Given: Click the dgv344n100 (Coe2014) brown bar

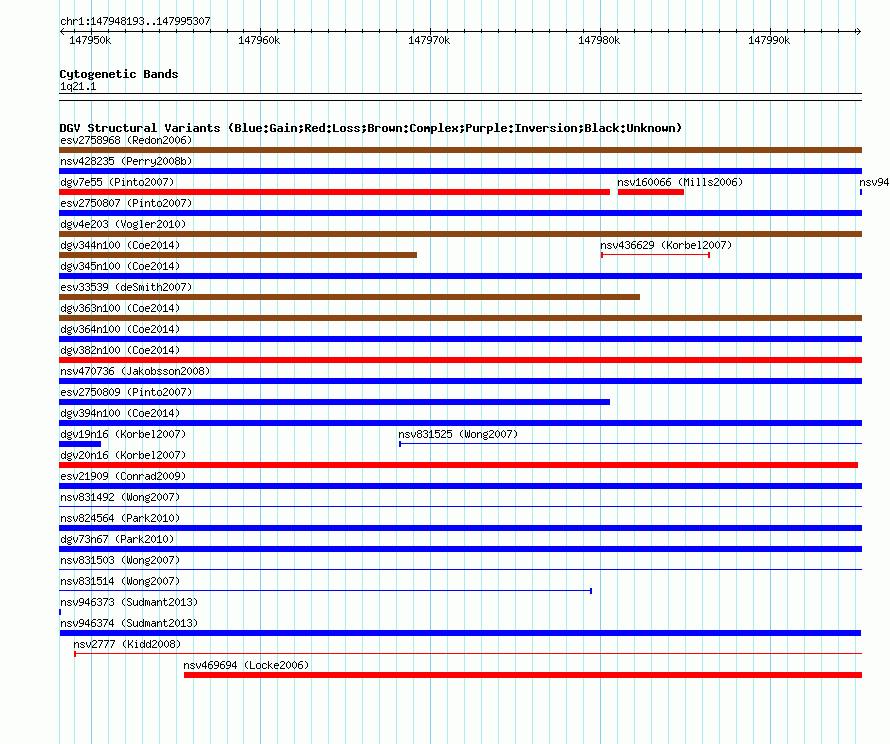Looking at the screenshot, I should pyautogui.click(x=238, y=255).
